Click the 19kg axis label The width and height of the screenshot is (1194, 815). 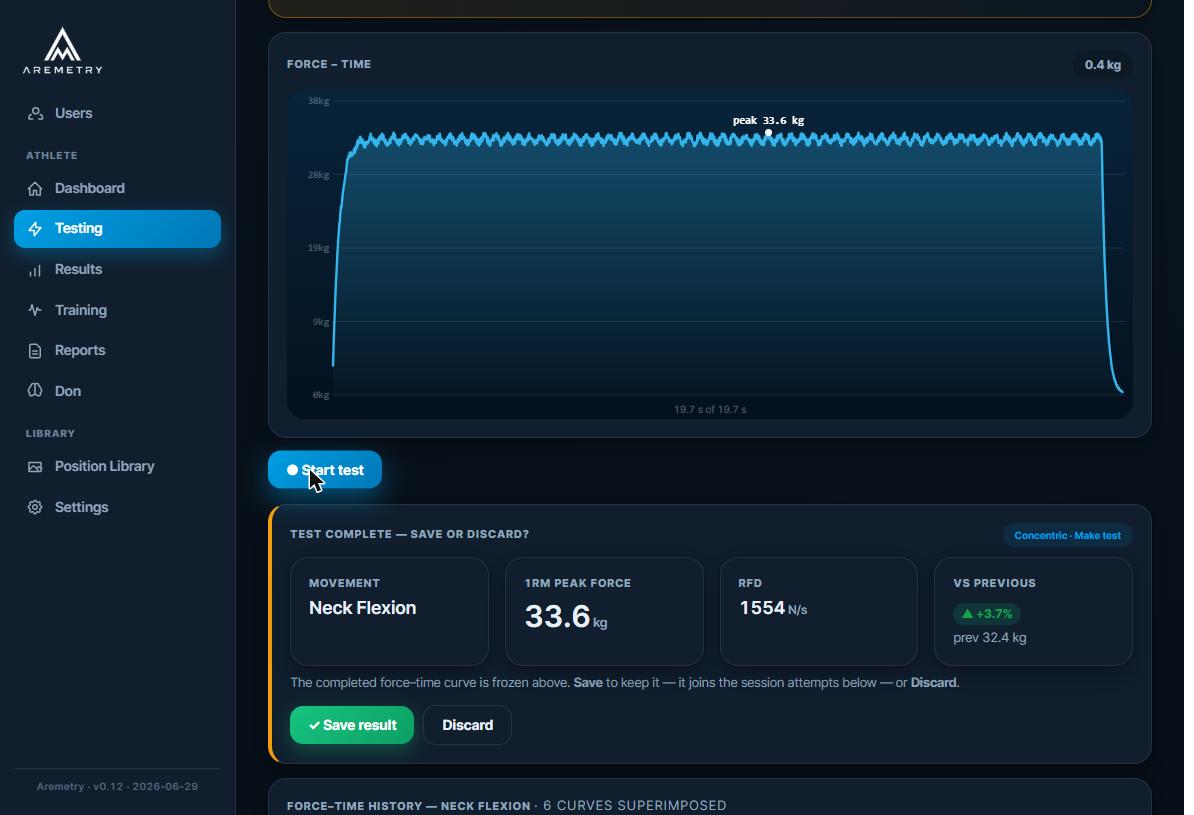coord(318,248)
